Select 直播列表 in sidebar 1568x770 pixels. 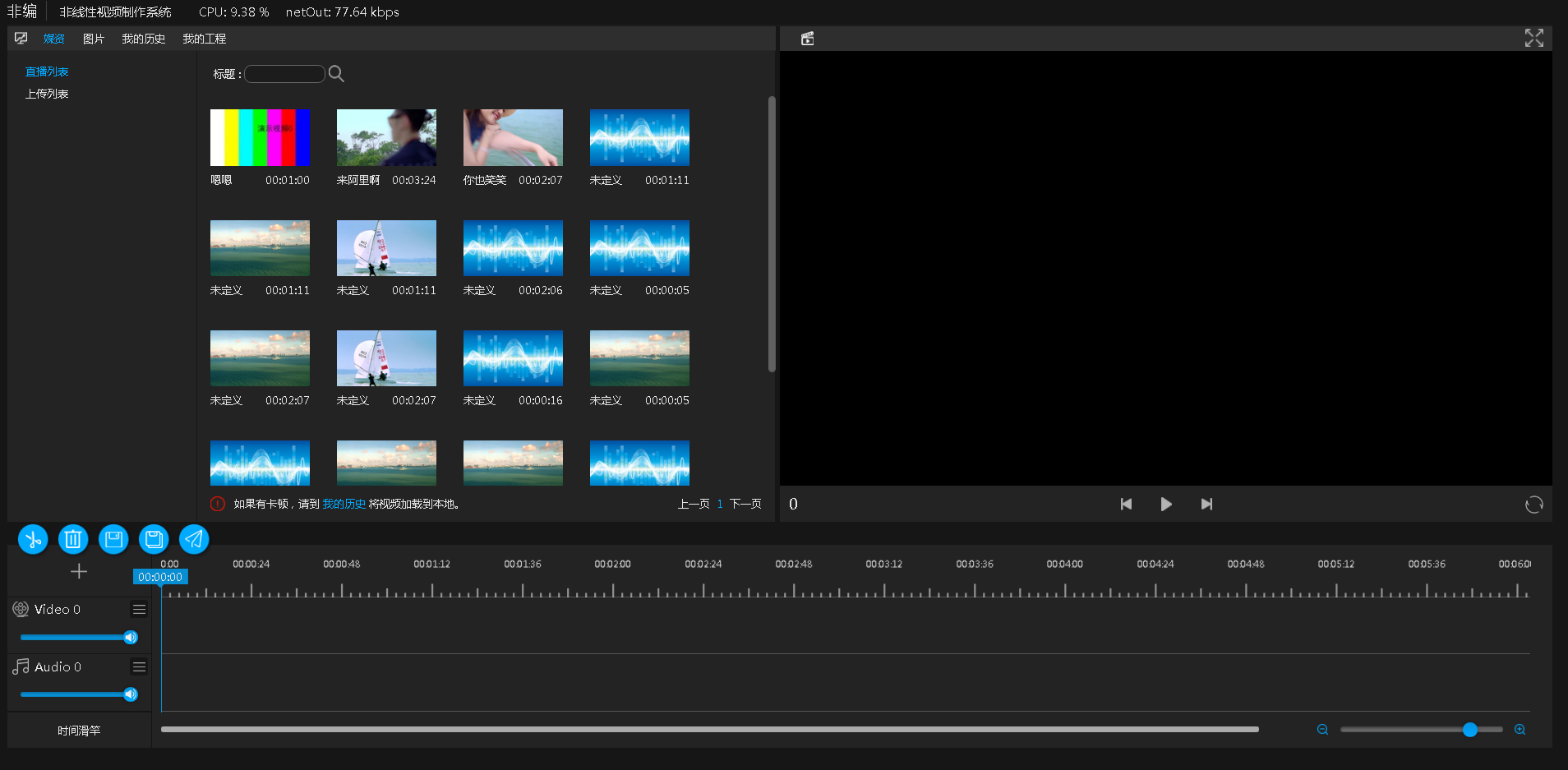click(47, 72)
